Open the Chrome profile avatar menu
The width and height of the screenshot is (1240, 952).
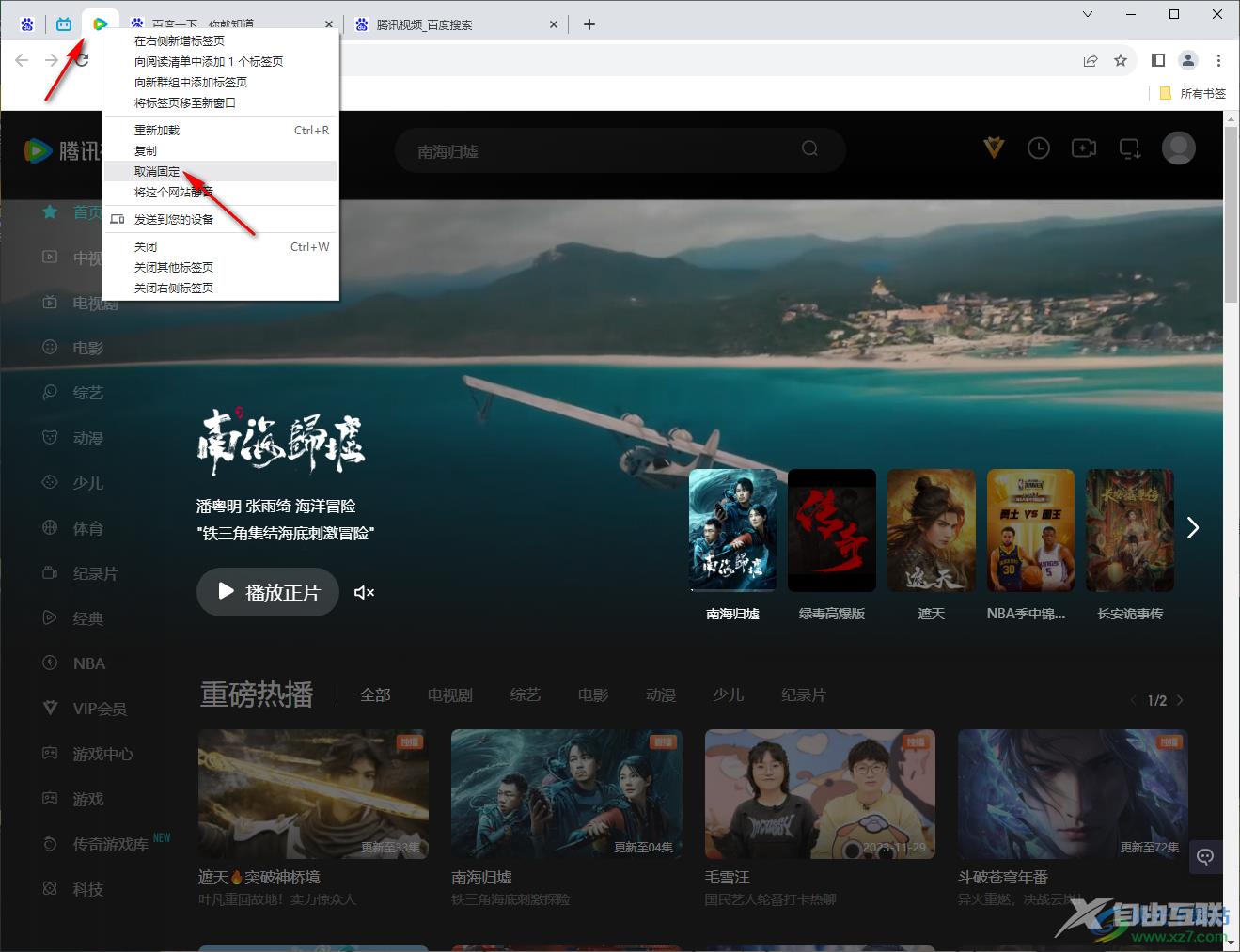(1188, 60)
